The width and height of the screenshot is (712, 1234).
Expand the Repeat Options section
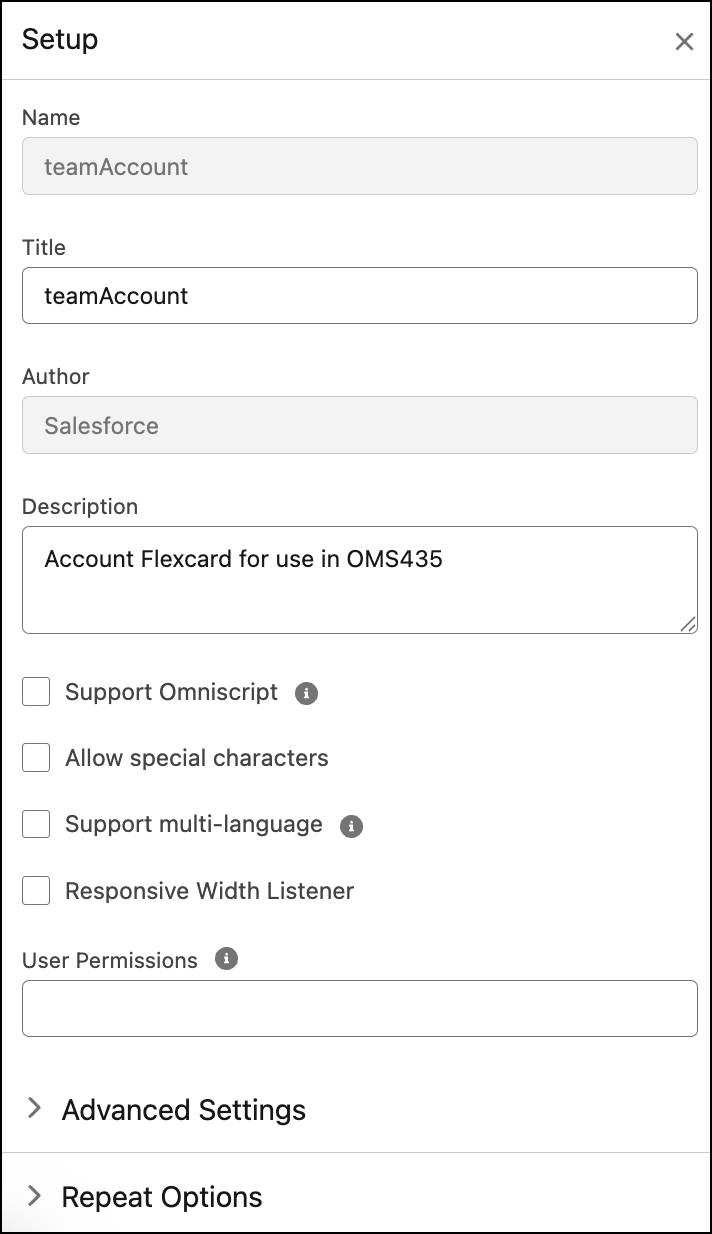point(161,1196)
